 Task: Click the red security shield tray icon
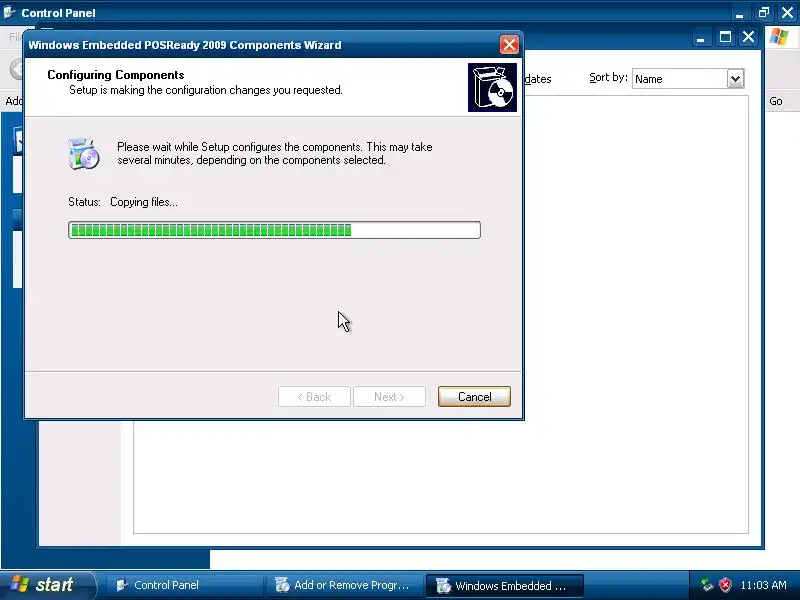pos(724,585)
